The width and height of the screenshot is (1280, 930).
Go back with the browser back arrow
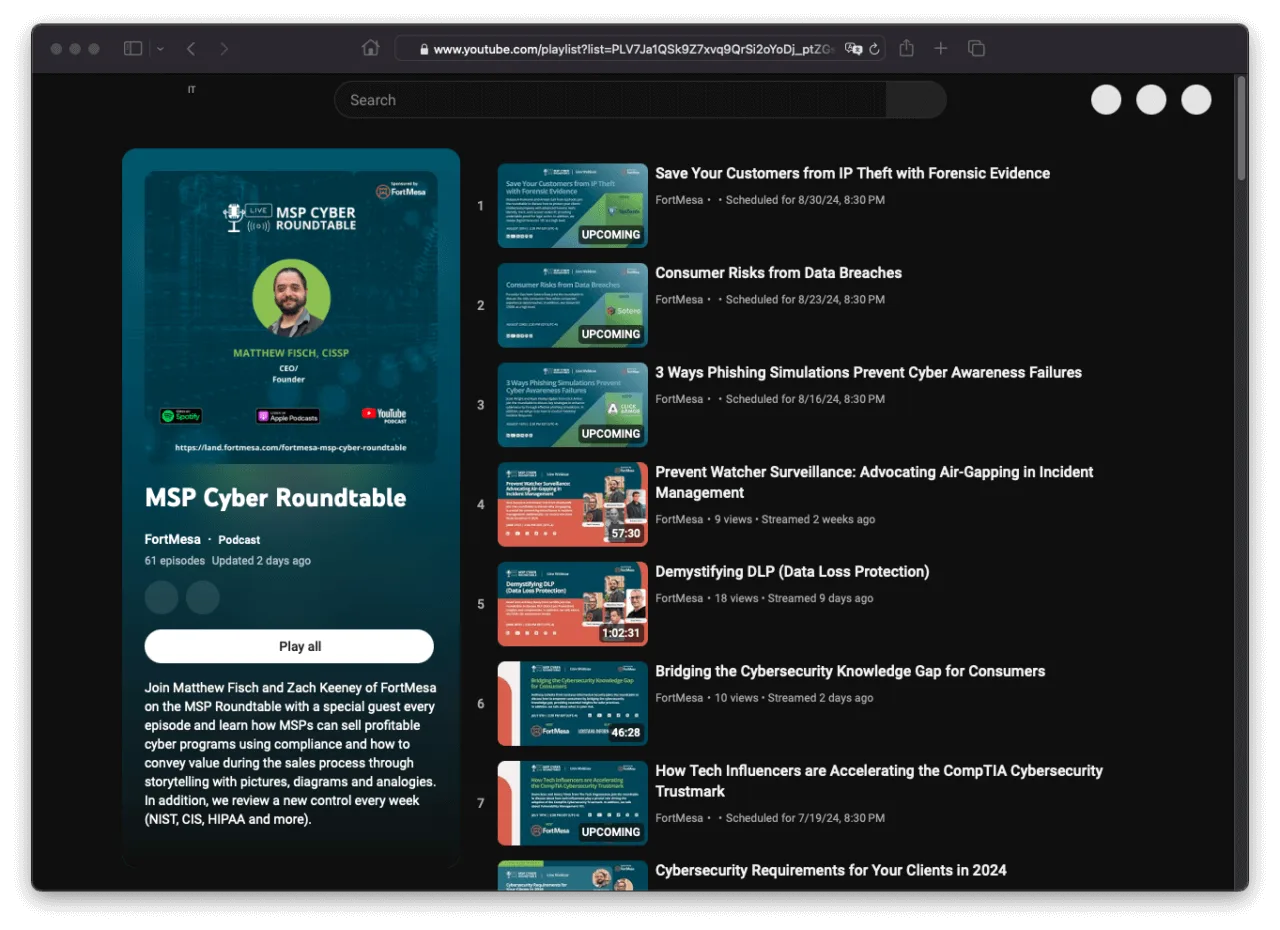click(191, 48)
